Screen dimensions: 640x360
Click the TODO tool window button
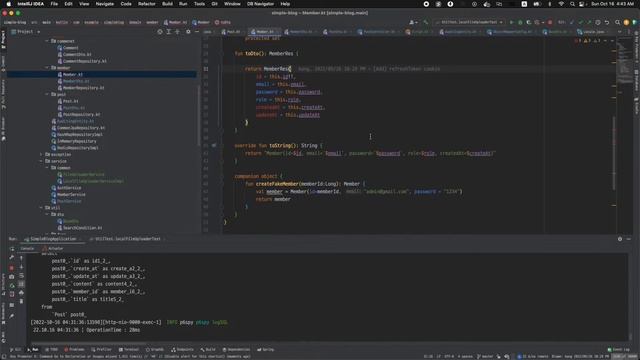click(51, 350)
